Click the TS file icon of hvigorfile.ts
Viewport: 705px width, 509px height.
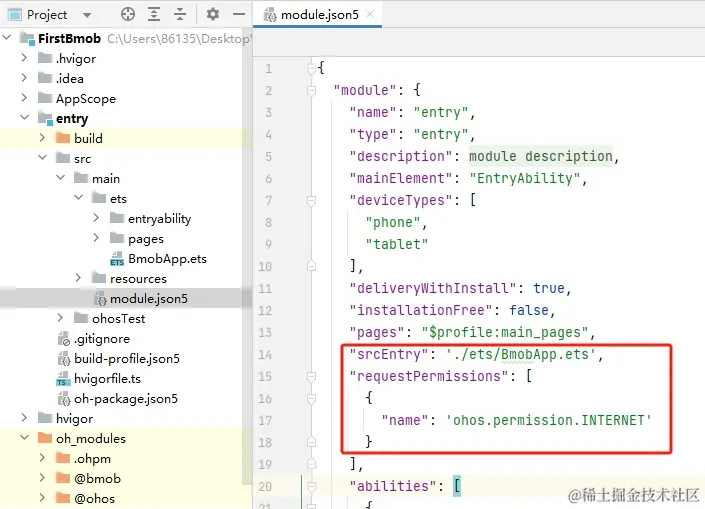point(63,379)
